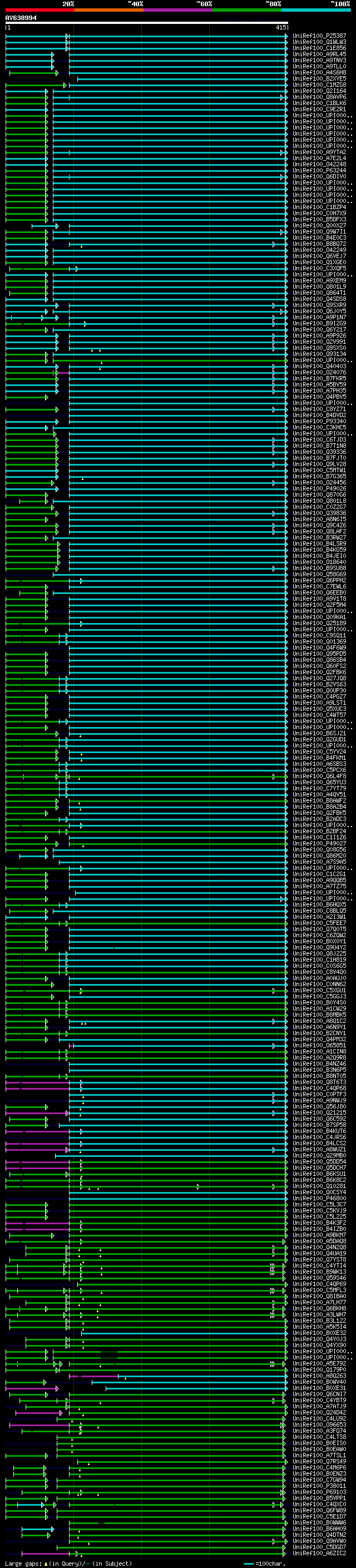Select hit label UniRef100_C6TJD3

click(x=319, y=439)
